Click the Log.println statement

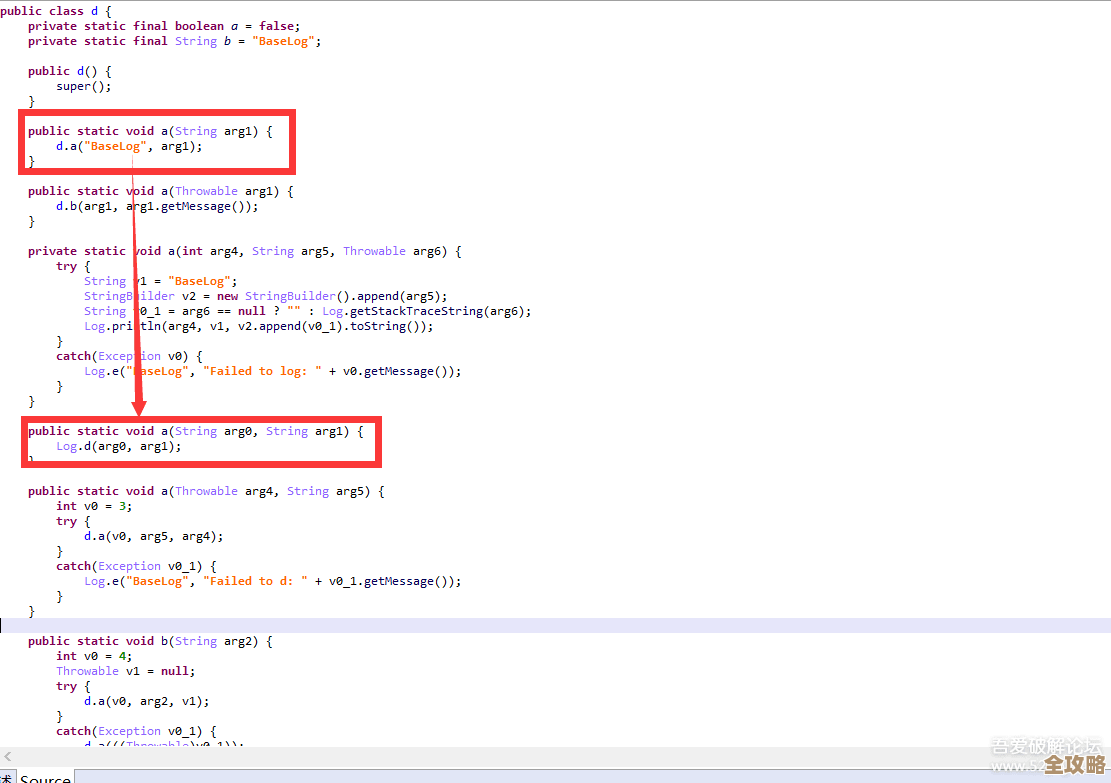coord(258,326)
